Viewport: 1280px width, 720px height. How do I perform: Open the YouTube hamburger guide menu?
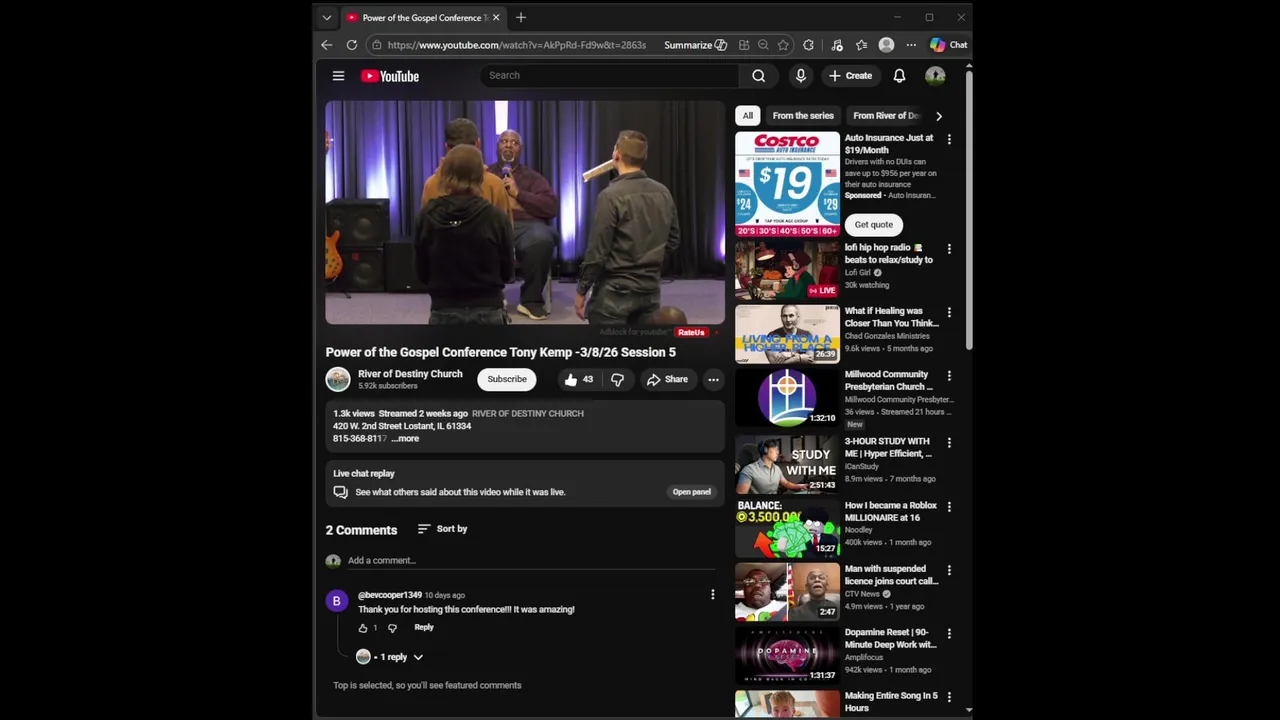click(x=338, y=76)
